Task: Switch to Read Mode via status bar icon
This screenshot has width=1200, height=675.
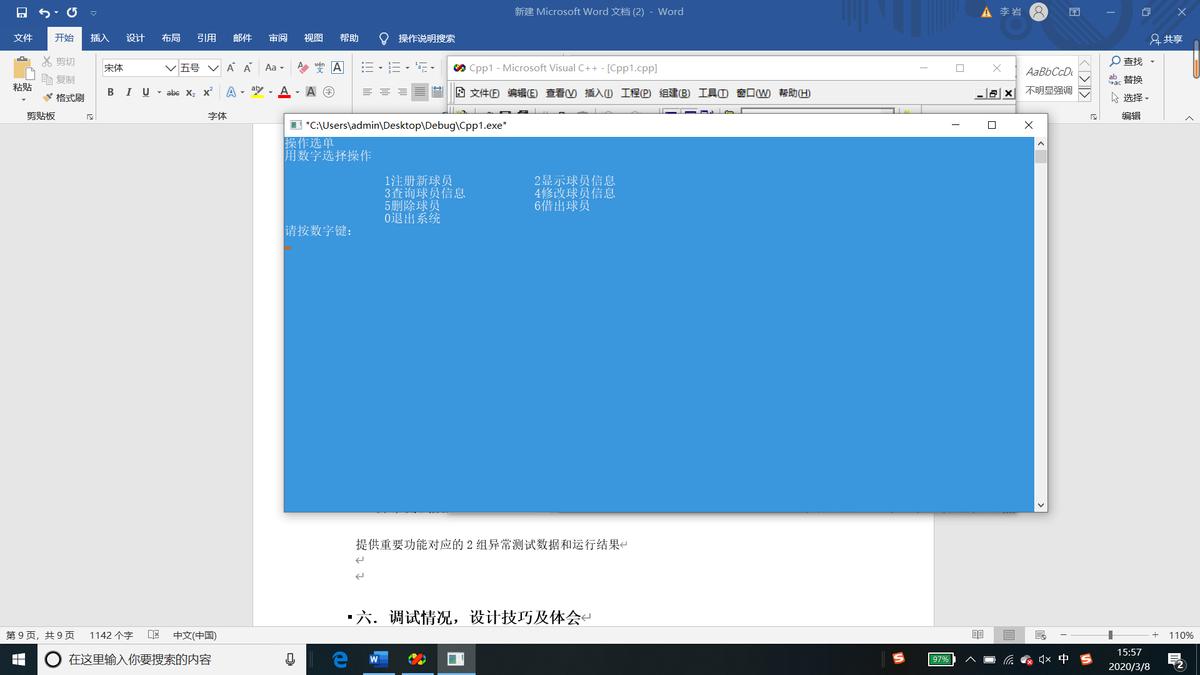Action: click(x=976, y=634)
